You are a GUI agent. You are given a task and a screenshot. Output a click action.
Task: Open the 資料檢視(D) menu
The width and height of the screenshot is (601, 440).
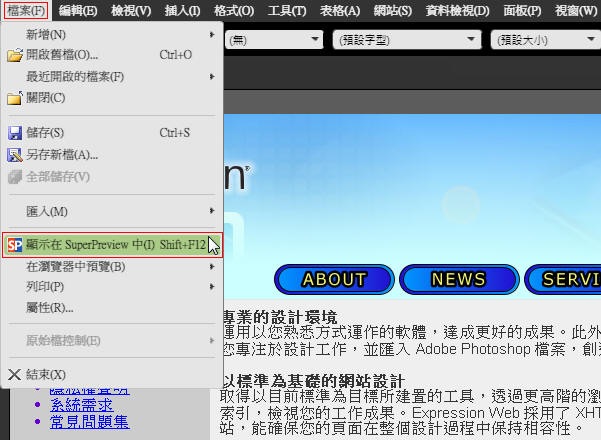pyautogui.click(x=457, y=10)
